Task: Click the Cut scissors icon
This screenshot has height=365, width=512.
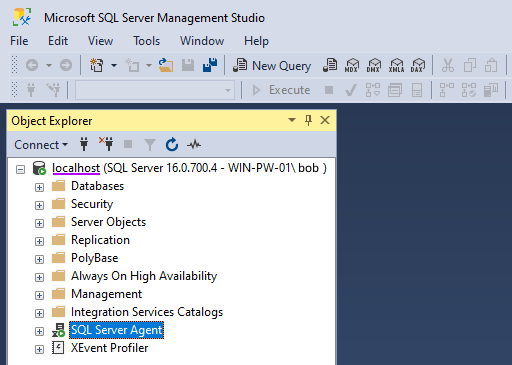Action: [x=448, y=65]
